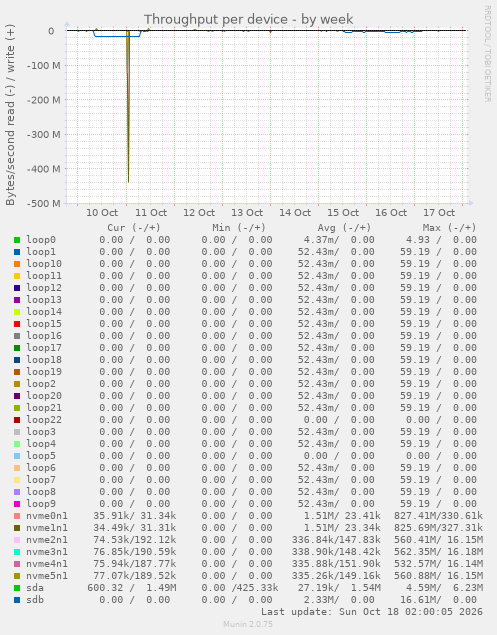The image size is (497, 635).
Task: Select the loop11 legend label
Action: click(x=44, y=276)
